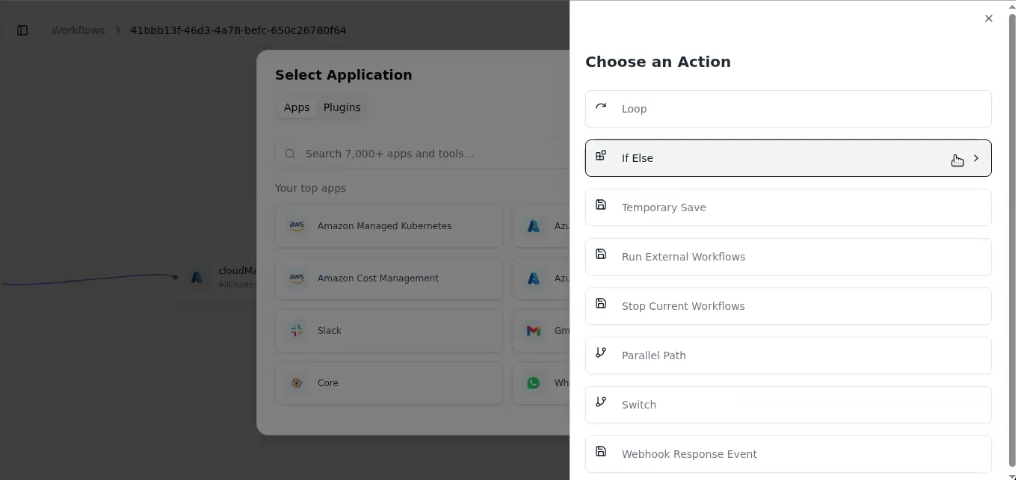Choose the Run External Workflows action
Screen dimensions: 1016x480
pos(788,257)
